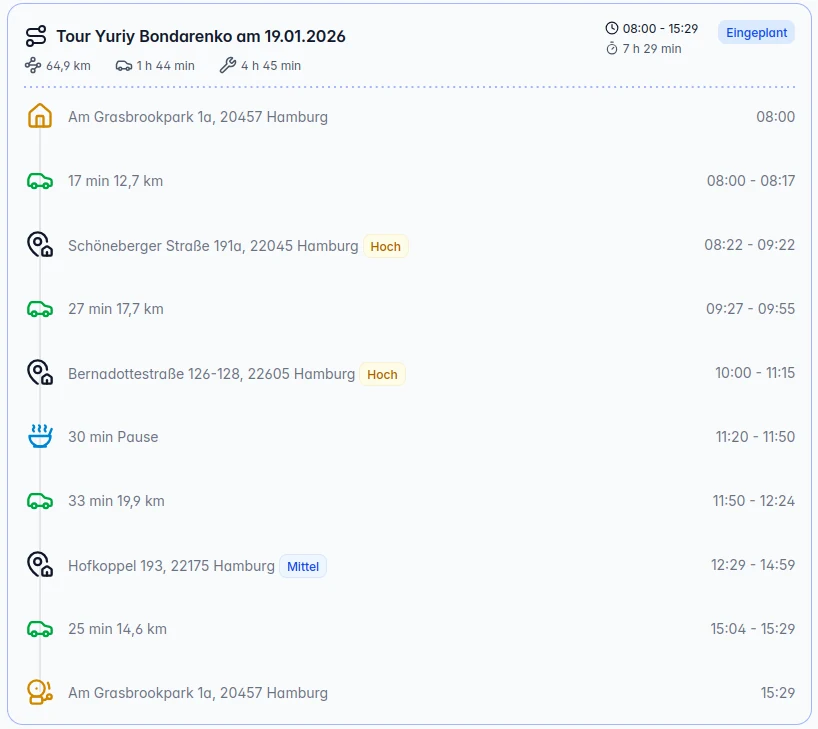Click the 30 min Pause entry

coord(113,437)
